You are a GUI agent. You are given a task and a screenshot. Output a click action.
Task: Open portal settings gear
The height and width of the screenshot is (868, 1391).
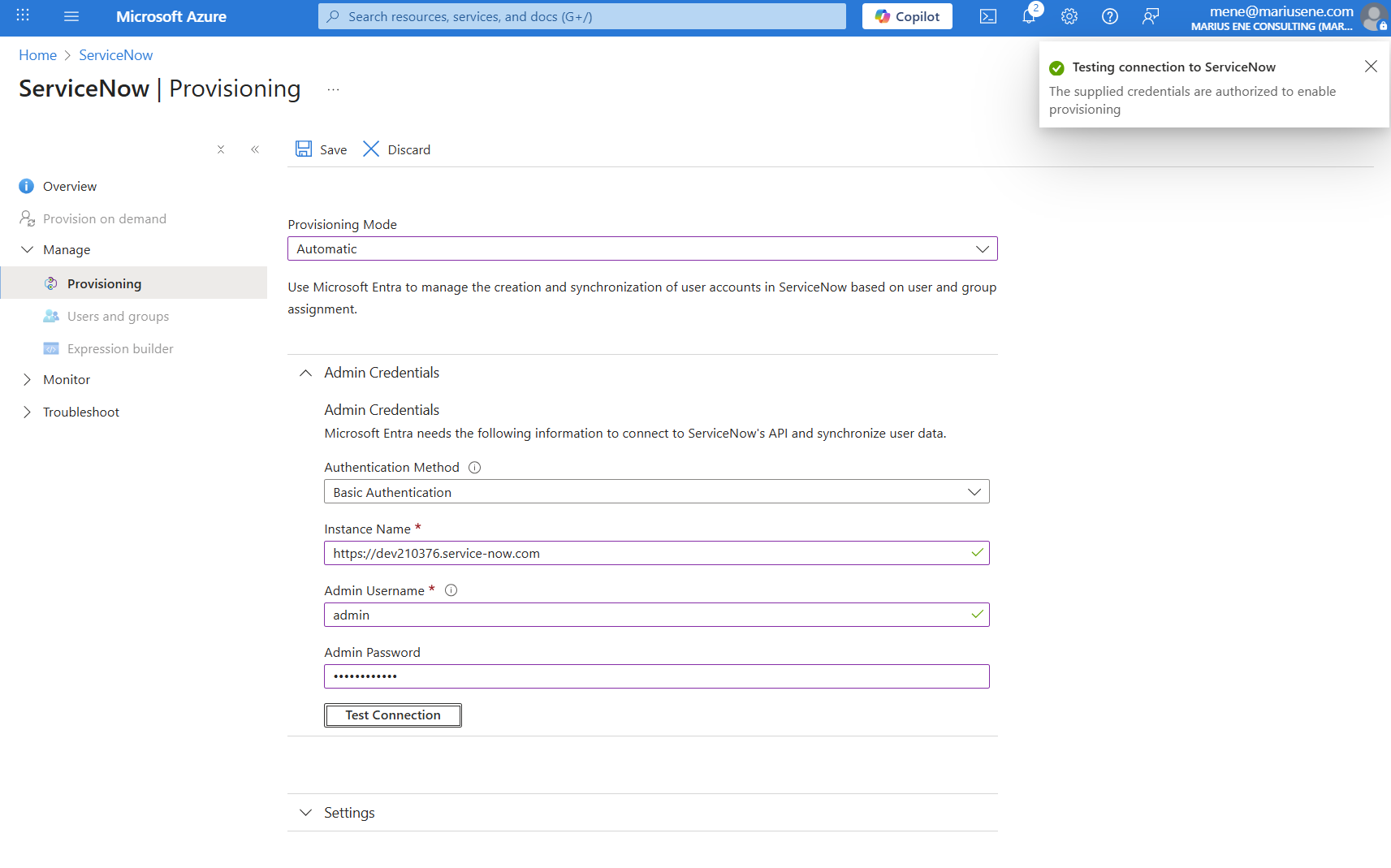(x=1069, y=16)
